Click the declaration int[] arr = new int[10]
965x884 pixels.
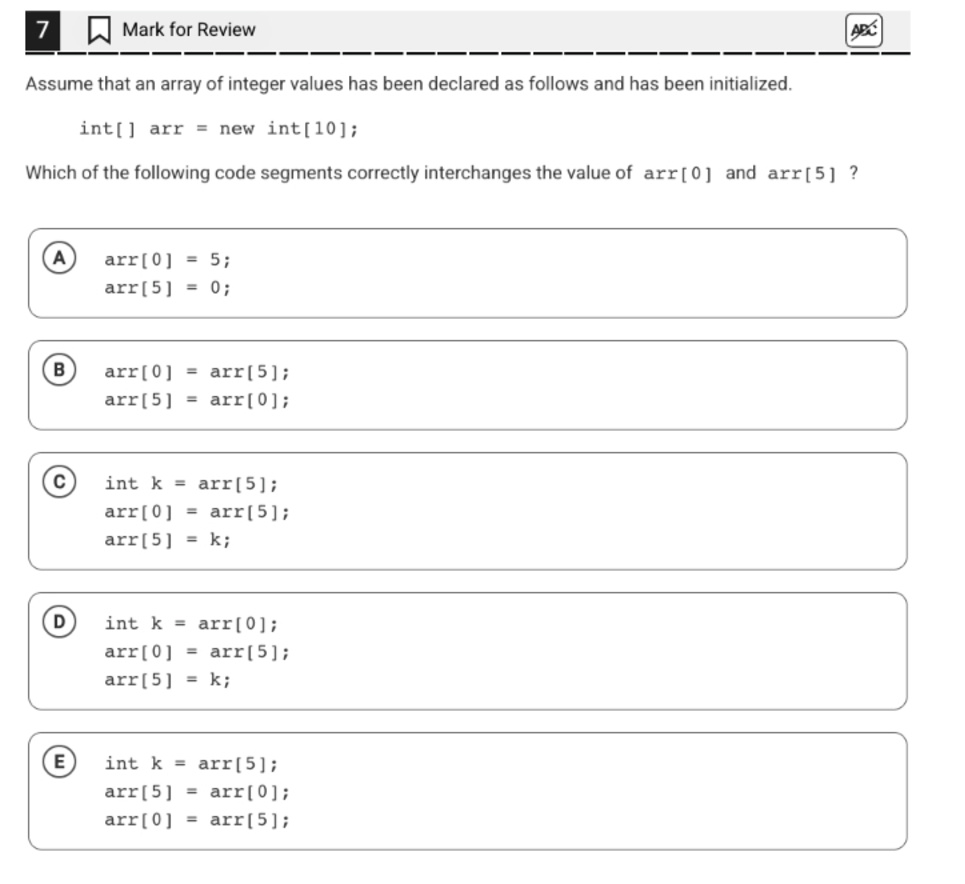click(x=218, y=129)
